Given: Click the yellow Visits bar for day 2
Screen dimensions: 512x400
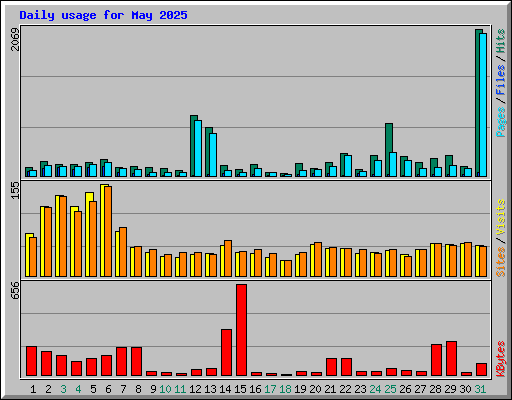Looking at the screenshot, I should pos(43,241).
